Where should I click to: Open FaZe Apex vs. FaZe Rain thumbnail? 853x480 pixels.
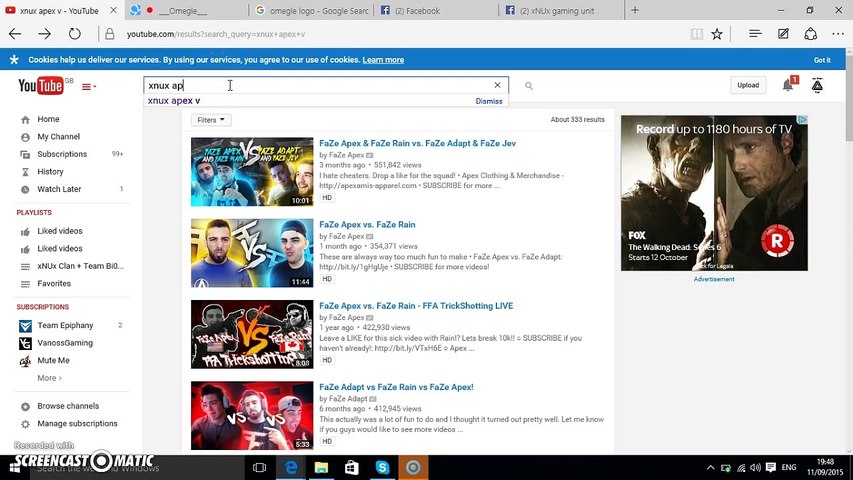[x=252, y=254]
